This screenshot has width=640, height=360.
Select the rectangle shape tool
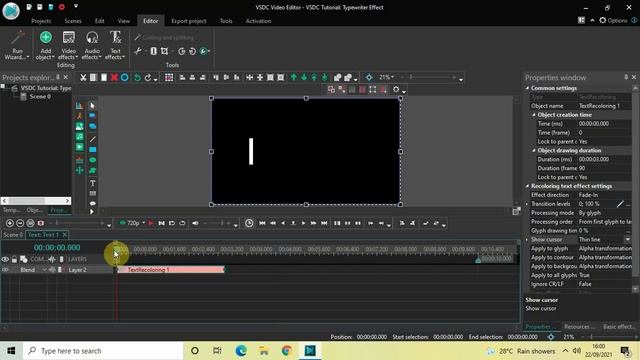click(93, 149)
